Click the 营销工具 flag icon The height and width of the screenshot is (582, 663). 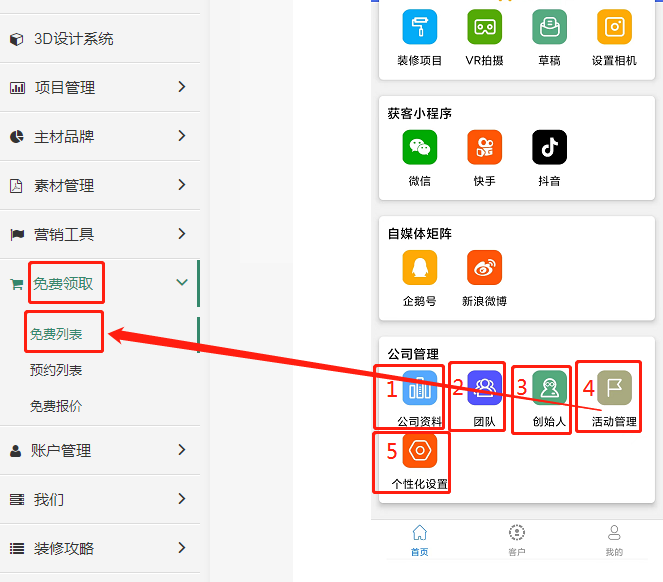(x=17, y=234)
